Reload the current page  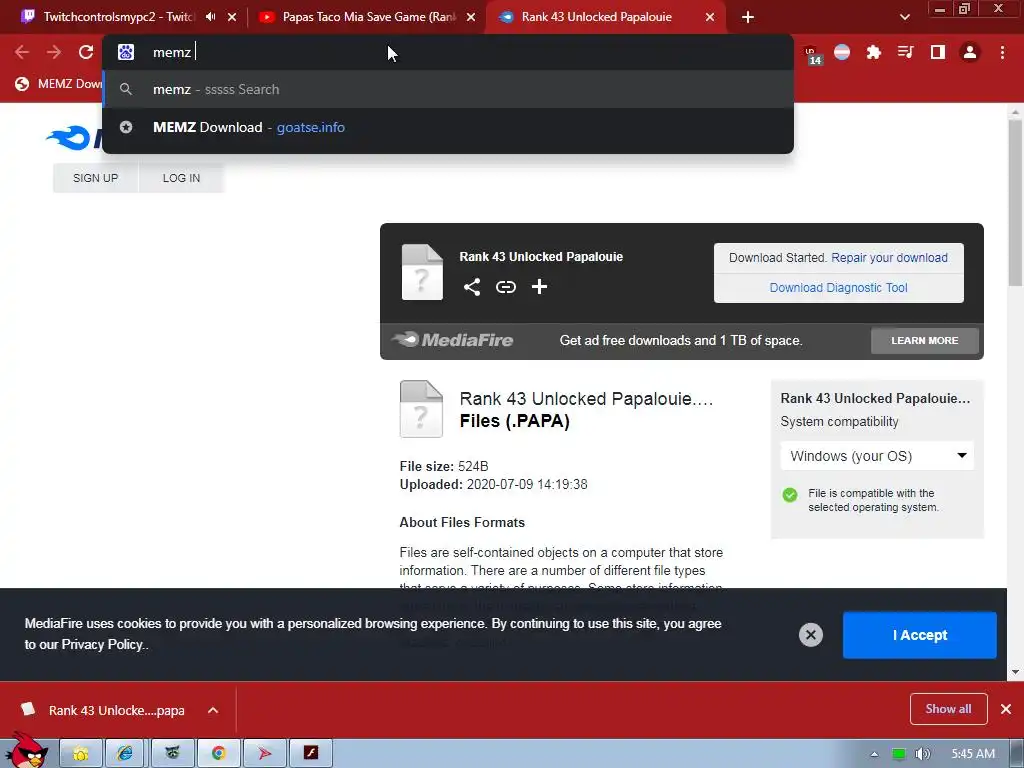coord(86,52)
